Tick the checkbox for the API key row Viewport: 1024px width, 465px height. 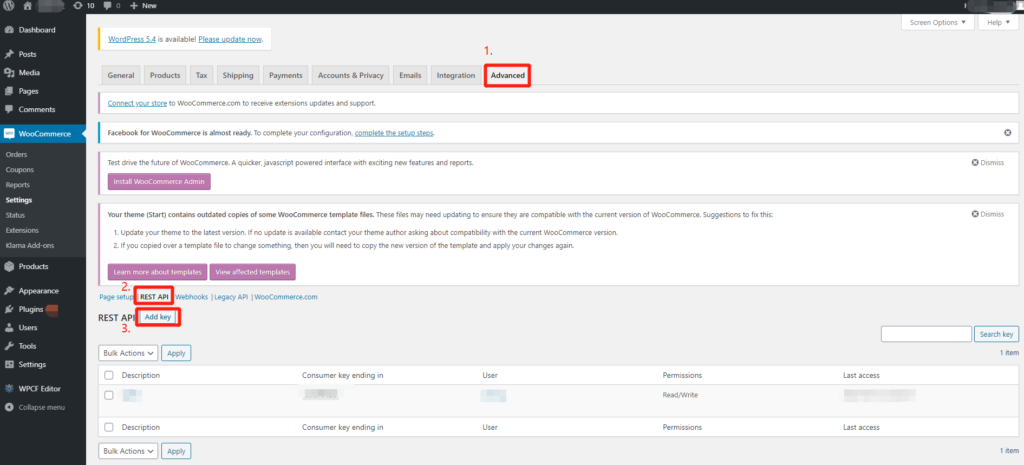click(x=109, y=395)
